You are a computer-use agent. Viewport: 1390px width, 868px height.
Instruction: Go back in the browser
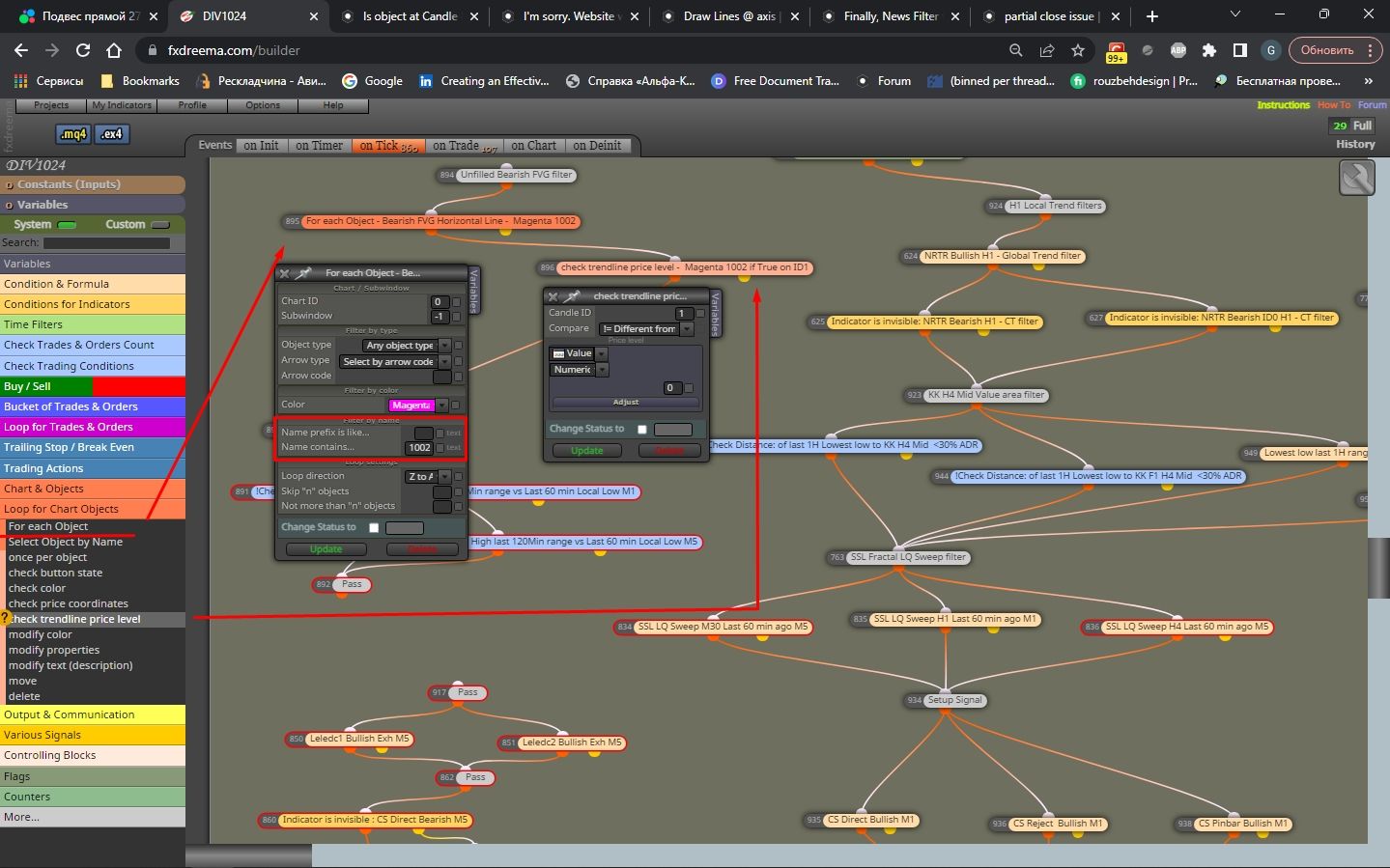(x=21, y=50)
